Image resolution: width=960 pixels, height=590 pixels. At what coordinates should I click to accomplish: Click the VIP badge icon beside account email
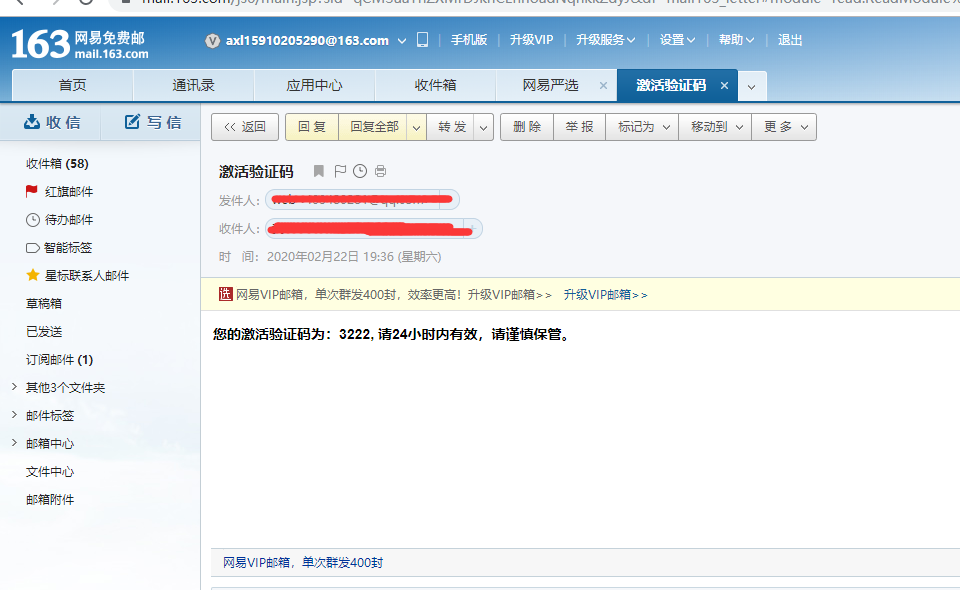point(212,41)
